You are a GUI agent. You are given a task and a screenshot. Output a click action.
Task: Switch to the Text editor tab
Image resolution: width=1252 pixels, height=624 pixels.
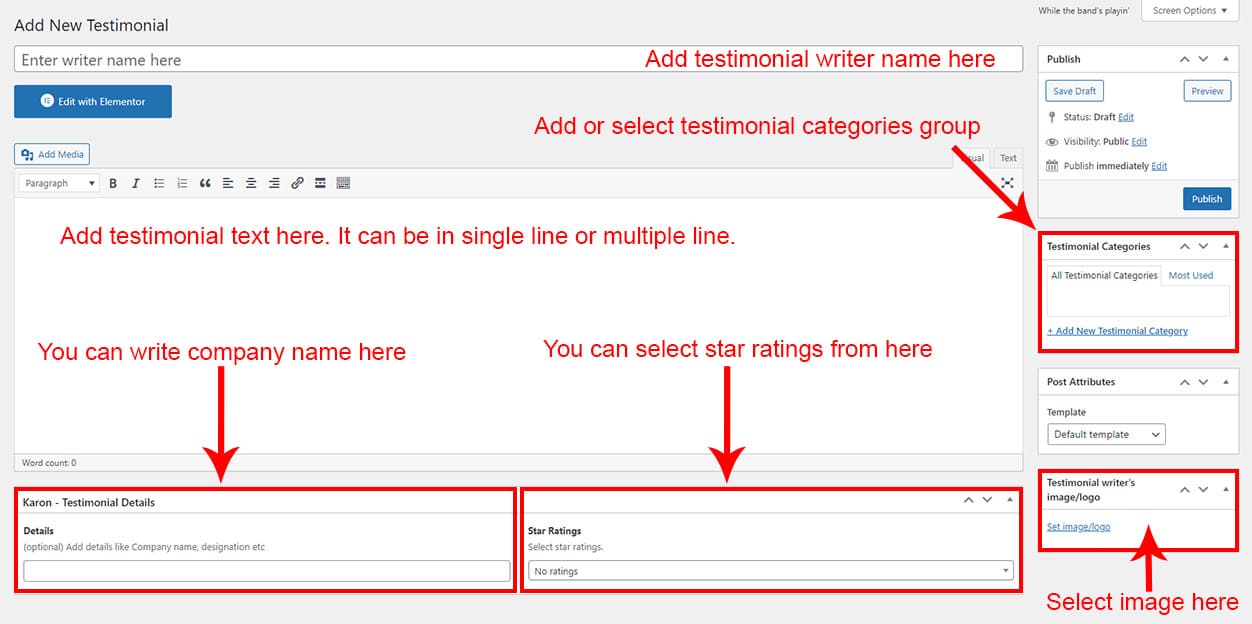[1008, 158]
